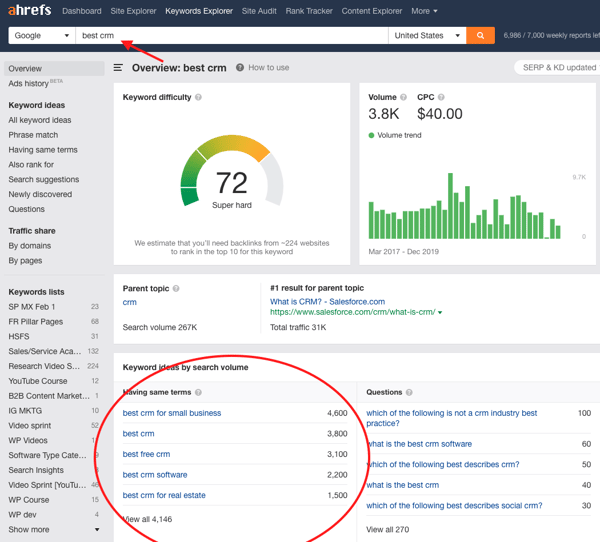
Task: Click the Ahrefs logo
Action: (x=28, y=11)
